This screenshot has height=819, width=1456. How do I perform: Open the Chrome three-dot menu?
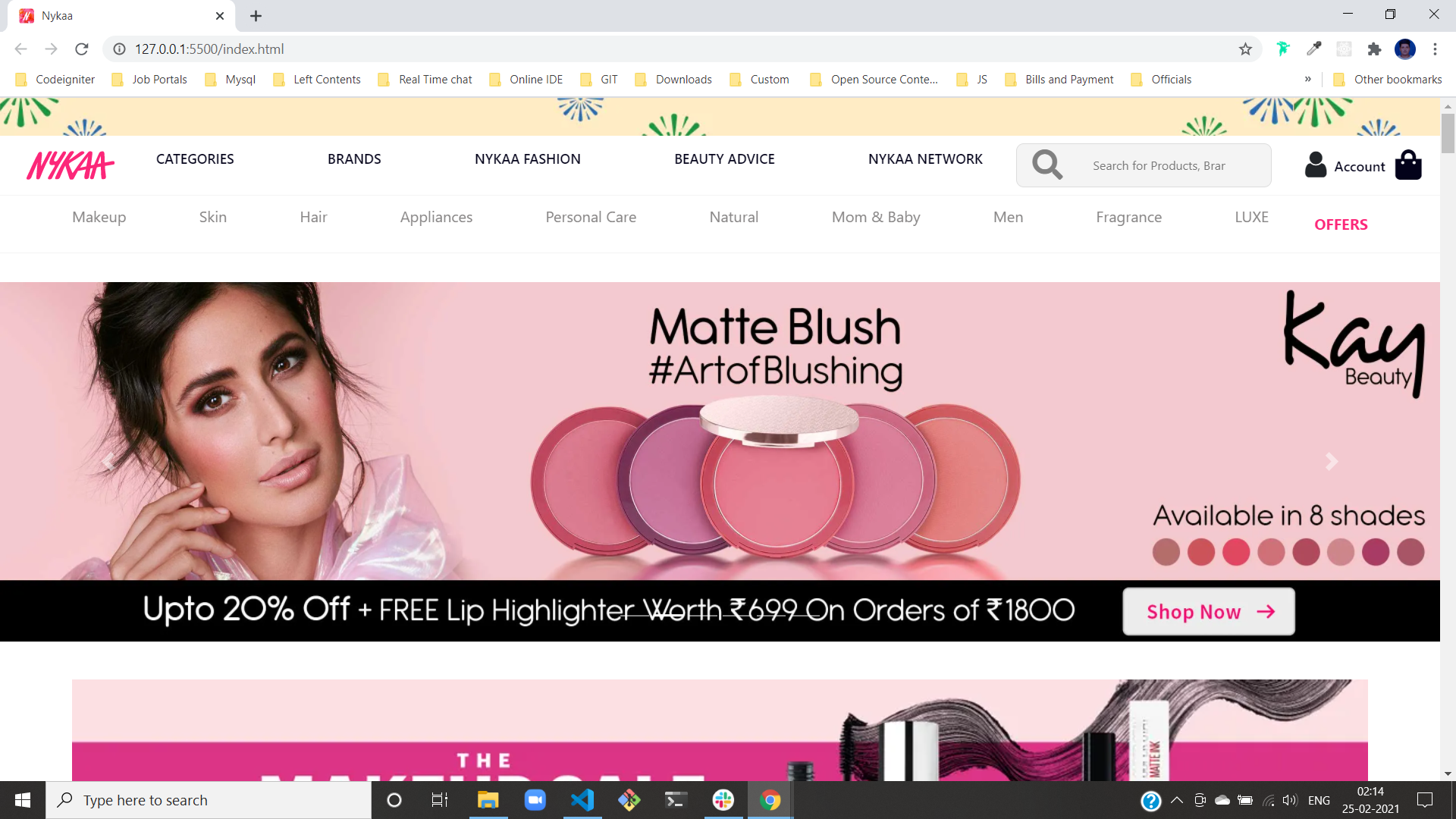tap(1435, 49)
